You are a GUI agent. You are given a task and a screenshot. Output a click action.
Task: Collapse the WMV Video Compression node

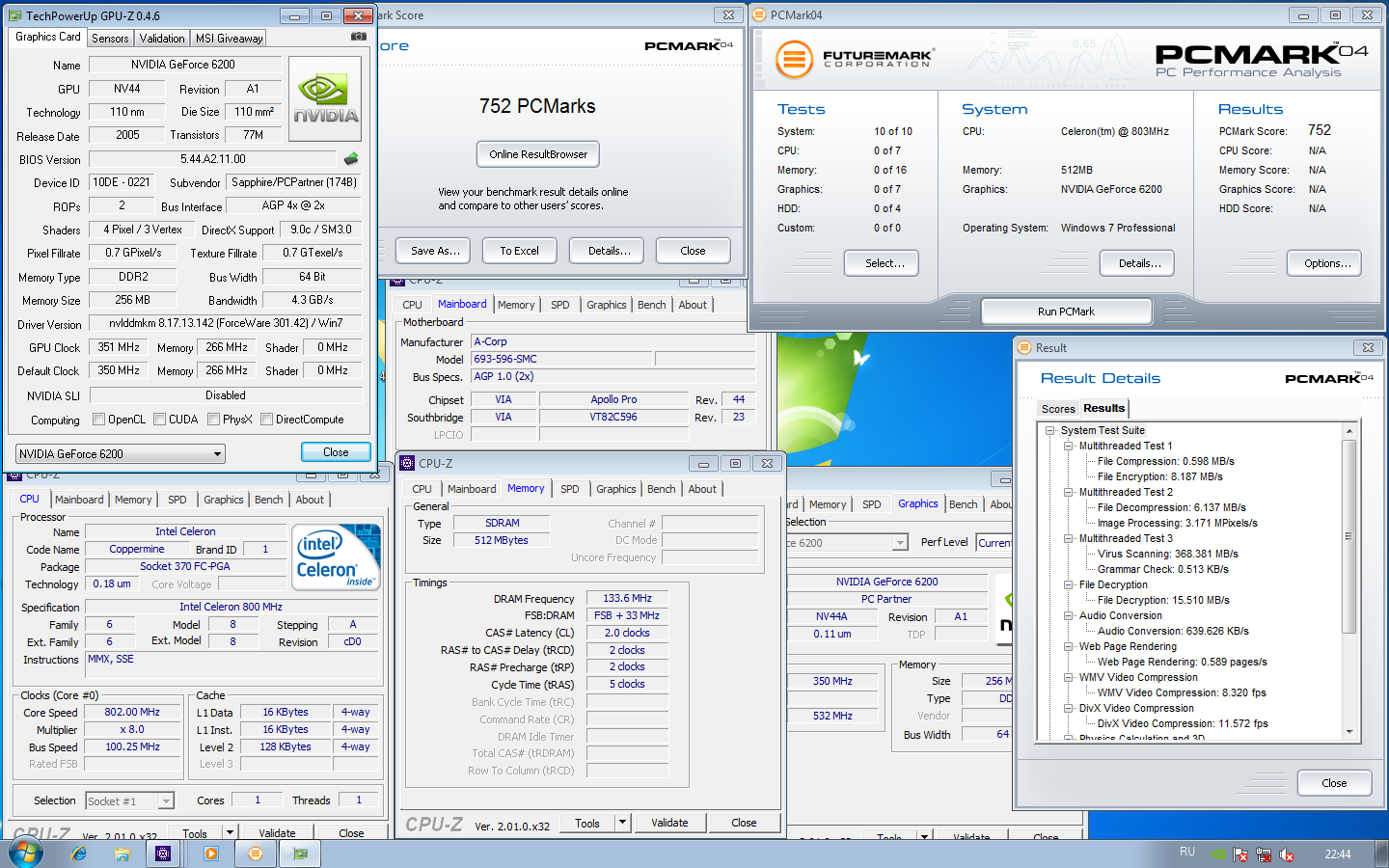1069,677
